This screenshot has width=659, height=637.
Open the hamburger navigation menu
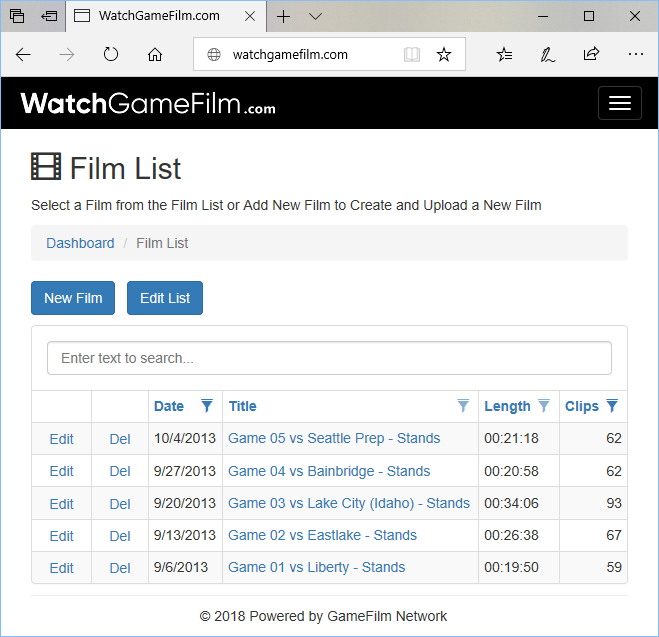pos(619,103)
